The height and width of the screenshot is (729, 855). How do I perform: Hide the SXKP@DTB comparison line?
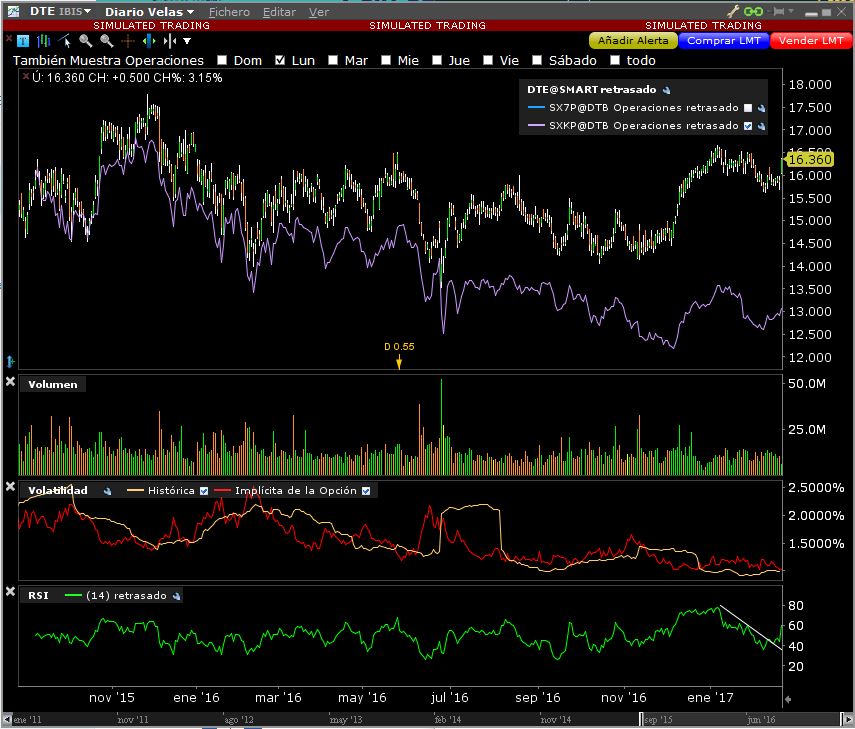click(748, 126)
